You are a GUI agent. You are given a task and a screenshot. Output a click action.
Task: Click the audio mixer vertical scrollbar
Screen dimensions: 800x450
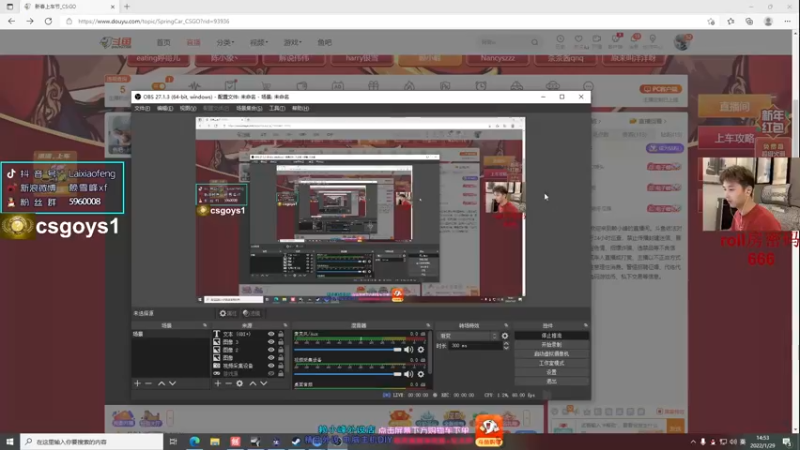[431, 352]
